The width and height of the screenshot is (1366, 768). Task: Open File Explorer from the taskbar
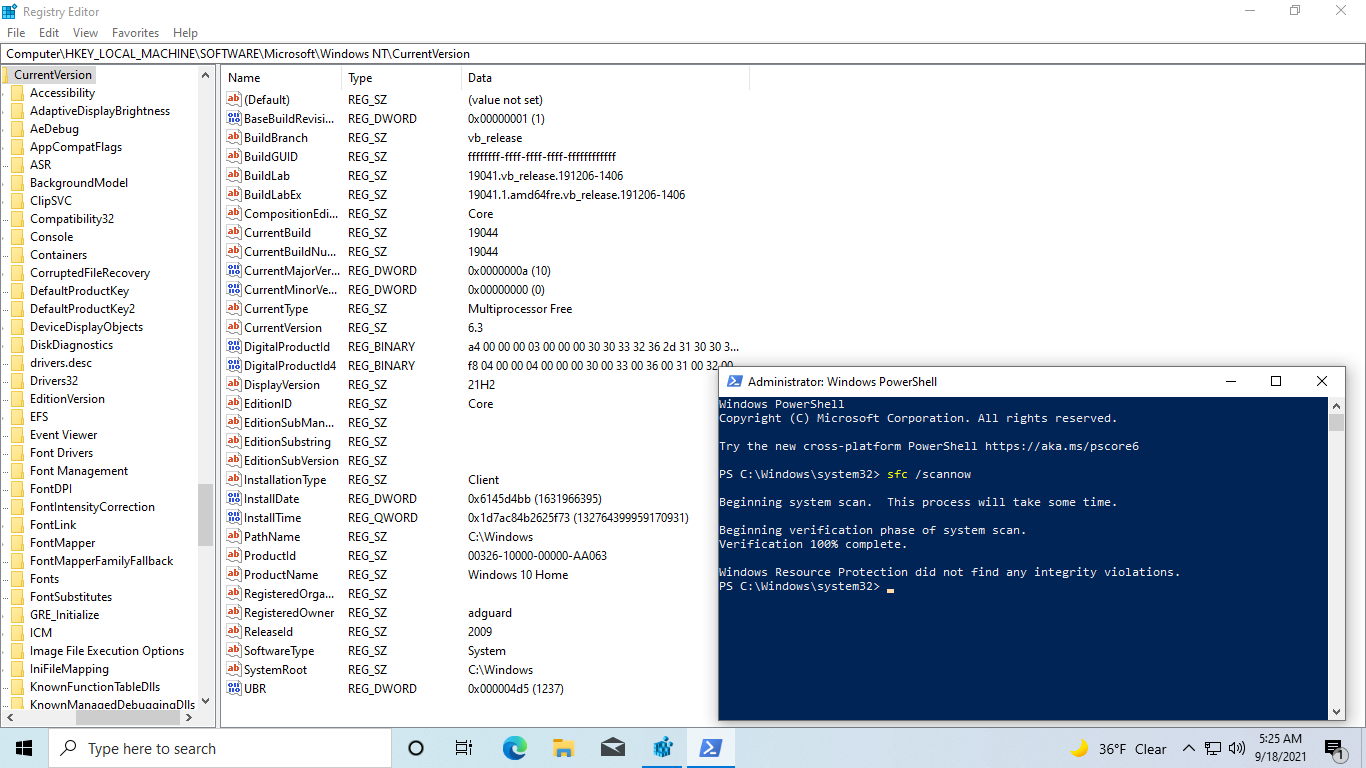[x=563, y=748]
